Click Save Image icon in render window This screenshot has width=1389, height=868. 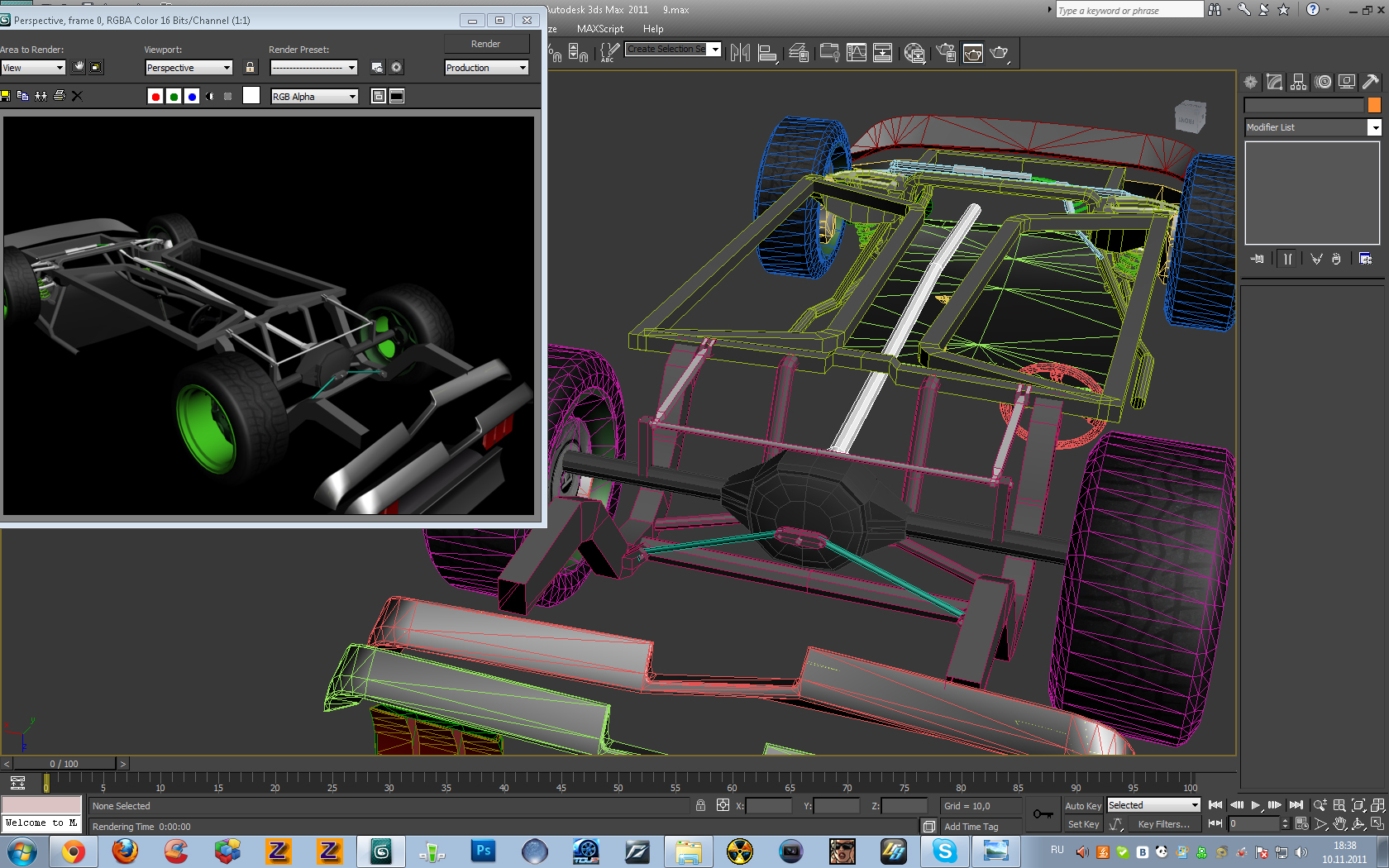6,96
